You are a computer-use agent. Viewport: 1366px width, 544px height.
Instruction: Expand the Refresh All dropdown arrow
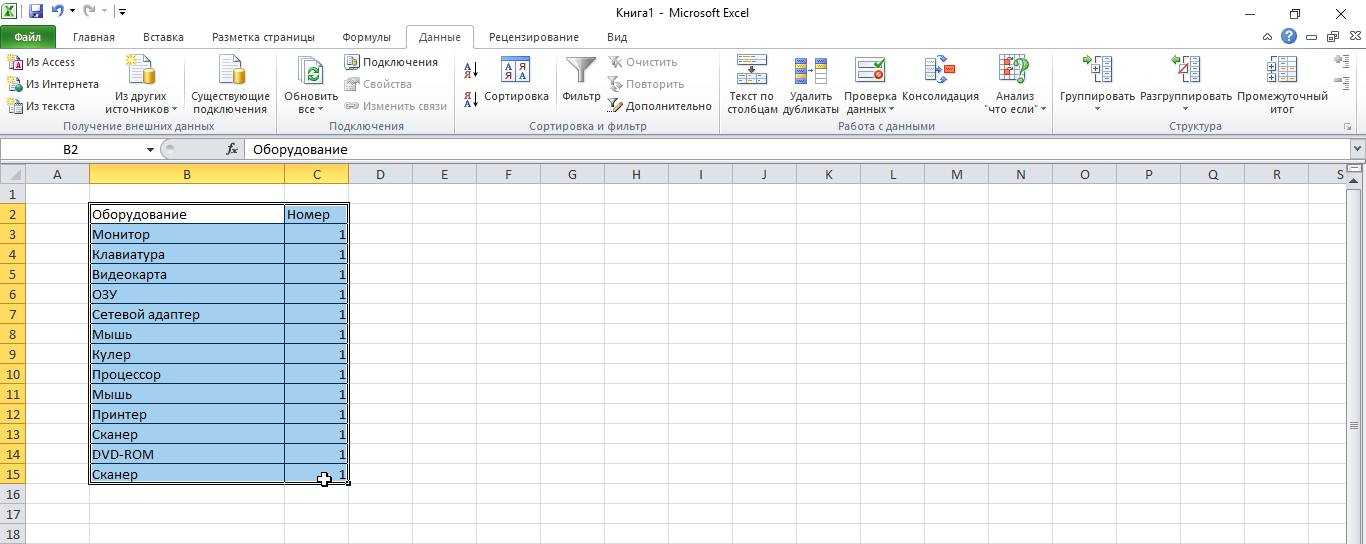click(321, 109)
